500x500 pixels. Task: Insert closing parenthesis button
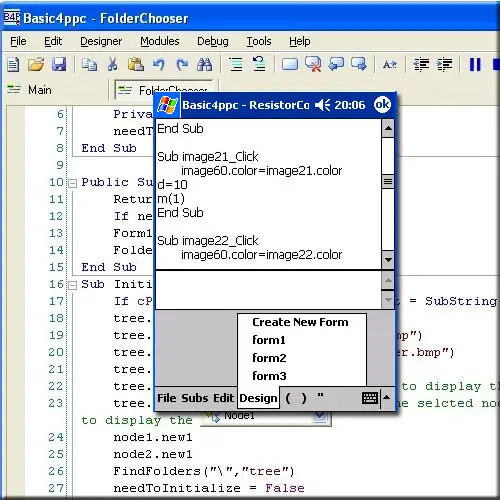click(x=304, y=398)
